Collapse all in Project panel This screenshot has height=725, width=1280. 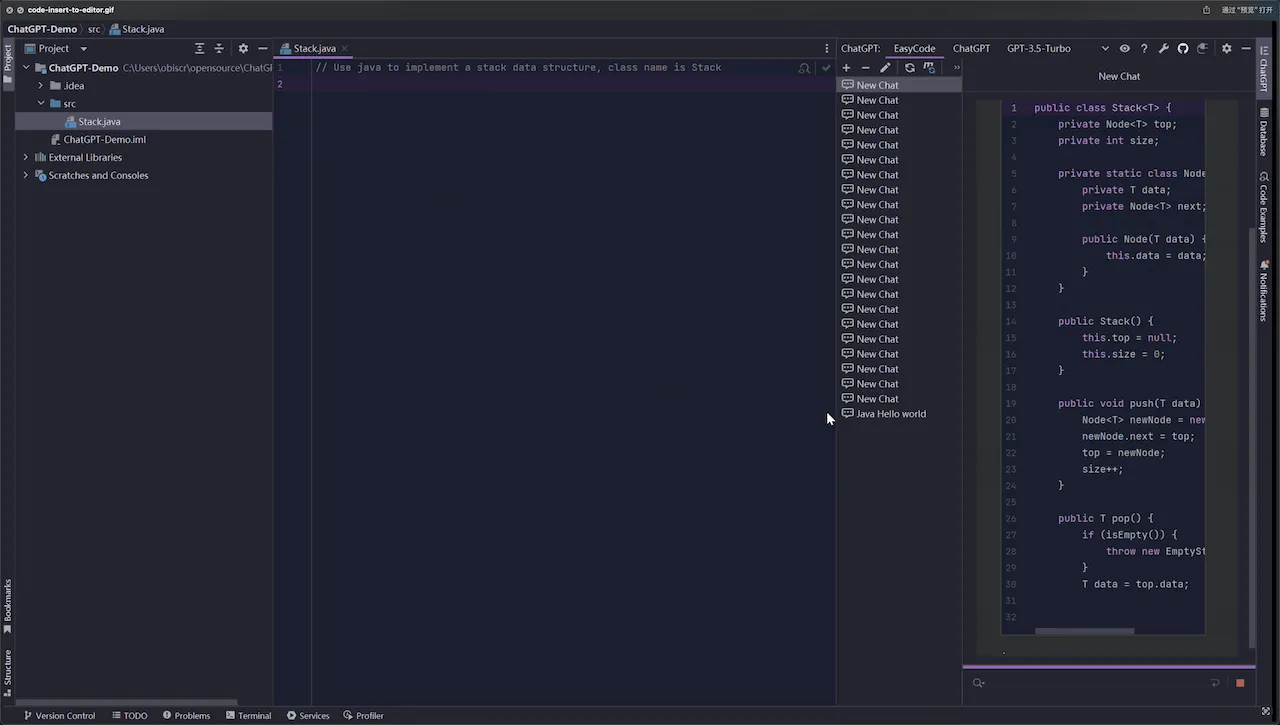[x=219, y=48]
